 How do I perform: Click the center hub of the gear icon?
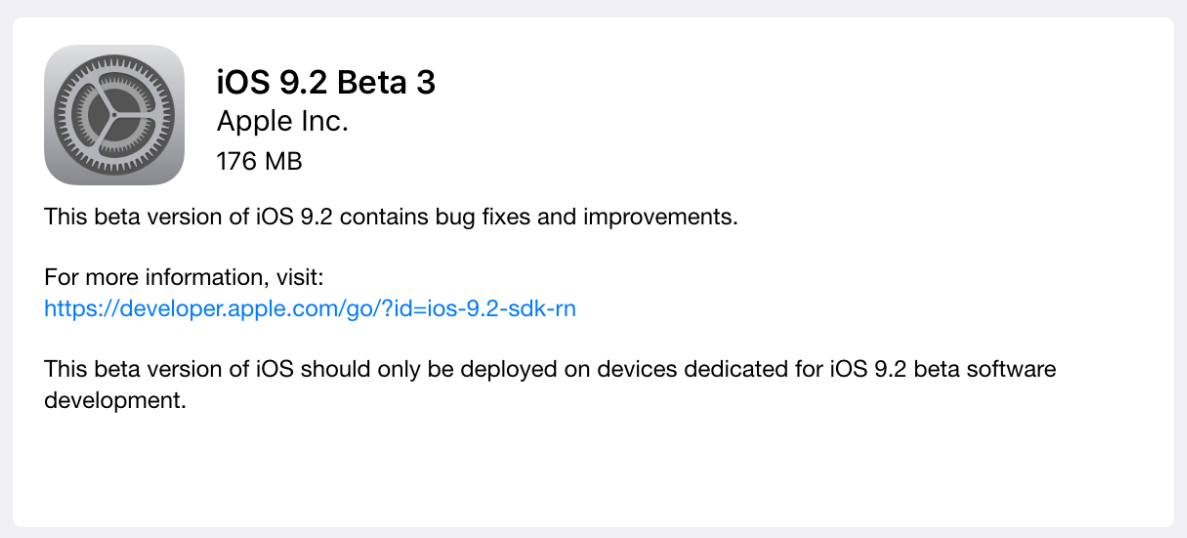(x=114, y=115)
